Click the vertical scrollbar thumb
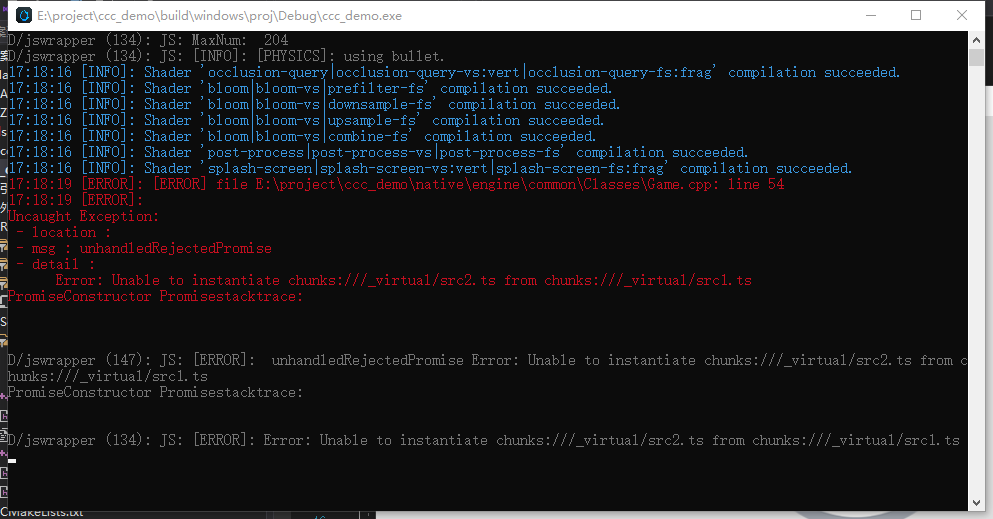993x519 pixels. coord(976,57)
